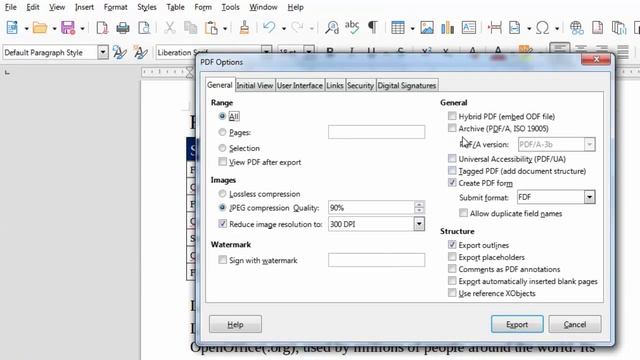Select Lossless compression option
640x360 pixels.
tap(222, 193)
